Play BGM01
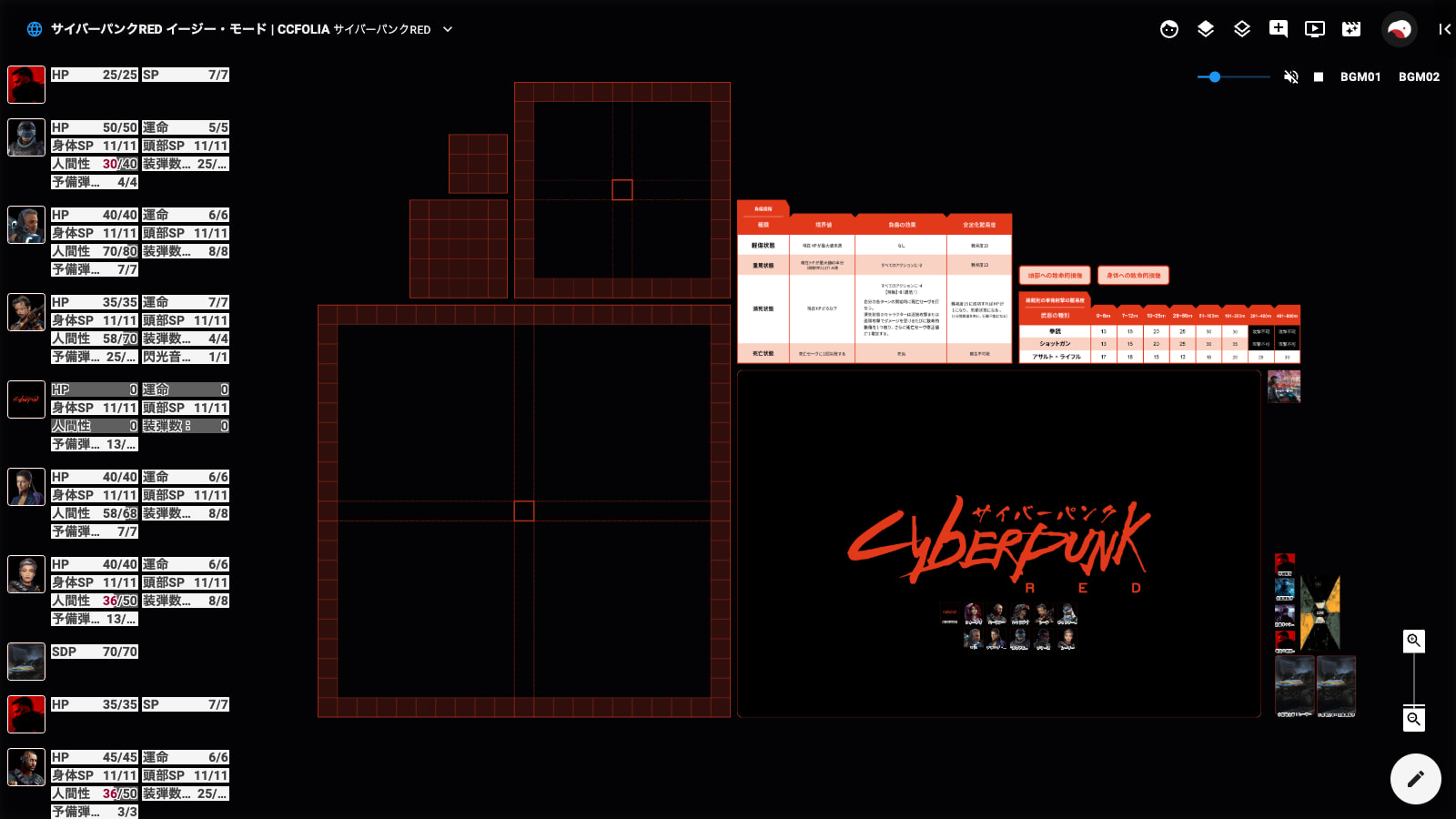This screenshot has width=1456, height=819. [x=1360, y=77]
